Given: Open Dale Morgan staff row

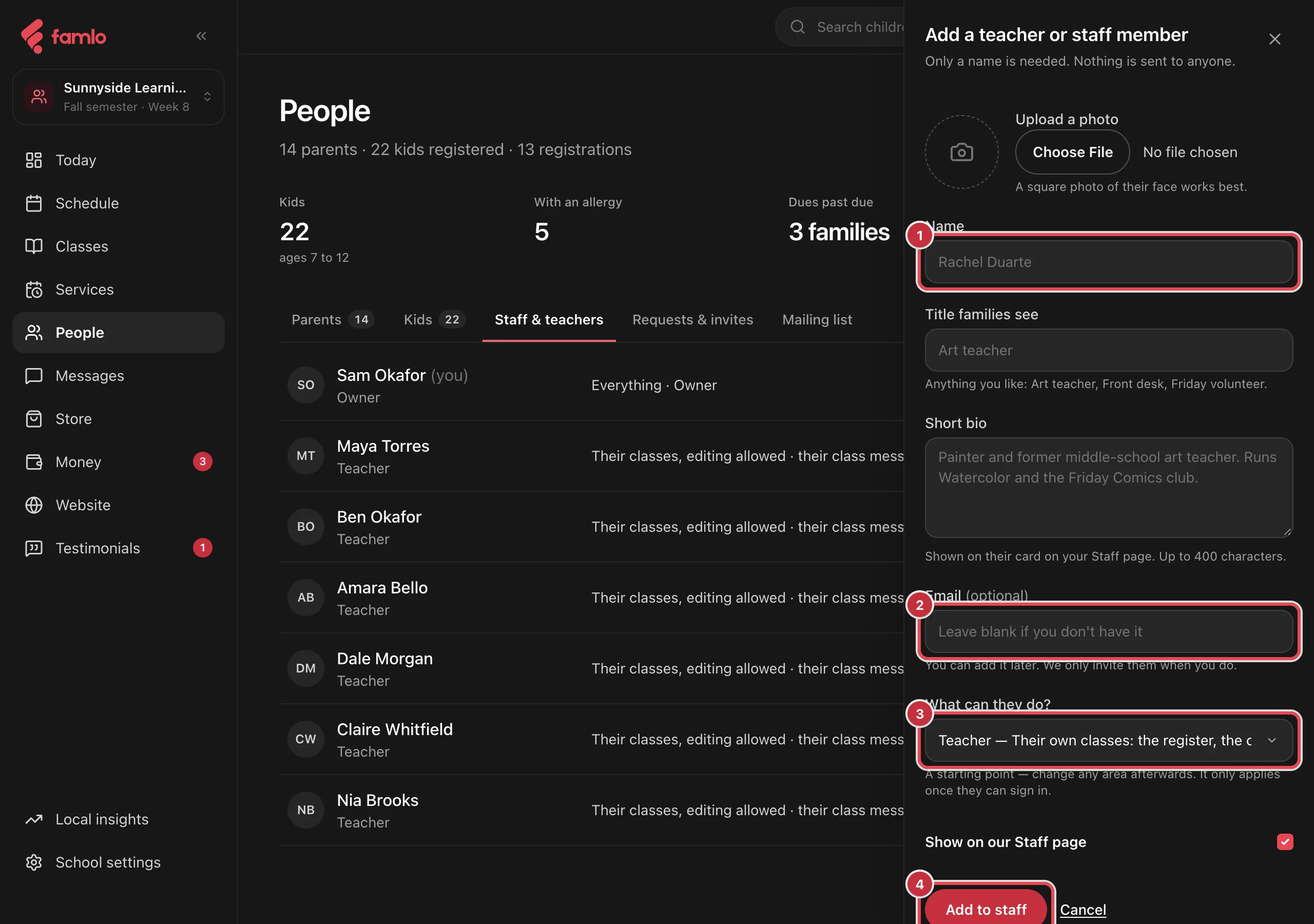Looking at the screenshot, I should tap(591, 669).
